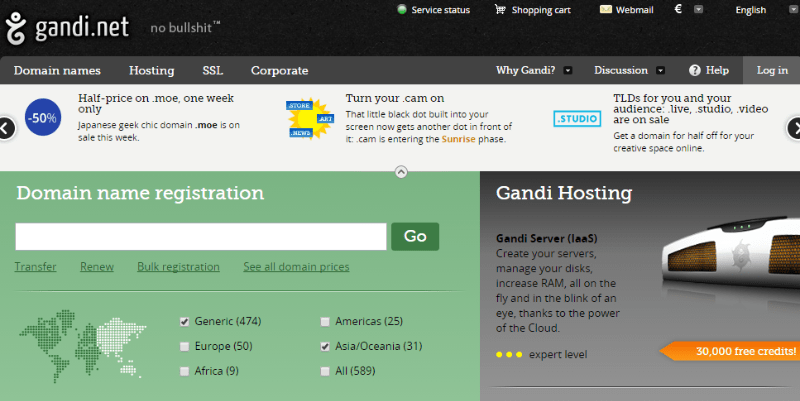The image size is (800, 401).
Task: Follow the Renew link
Action: pos(97,267)
